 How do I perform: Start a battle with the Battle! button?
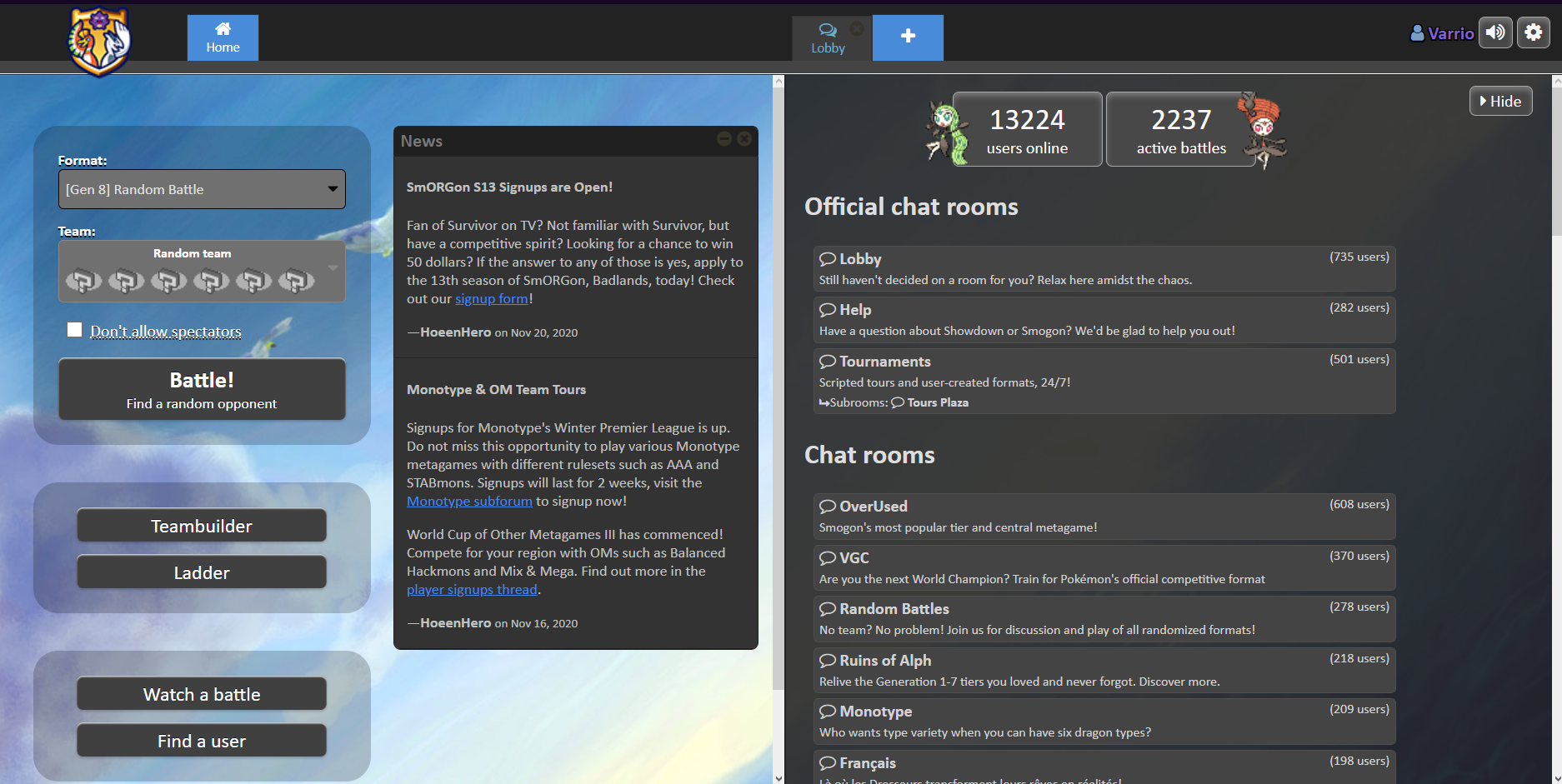coord(202,390)
